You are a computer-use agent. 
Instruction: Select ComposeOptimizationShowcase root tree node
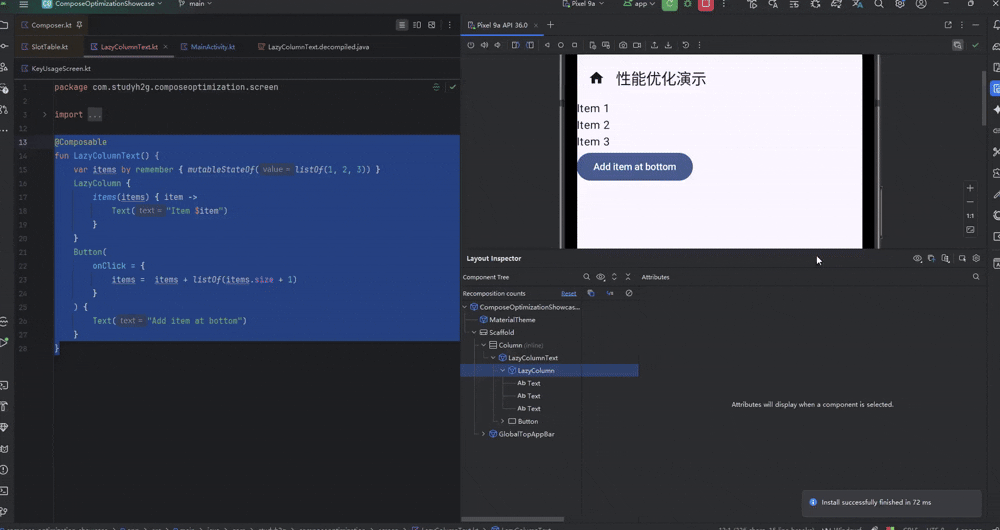coord(525,307)
